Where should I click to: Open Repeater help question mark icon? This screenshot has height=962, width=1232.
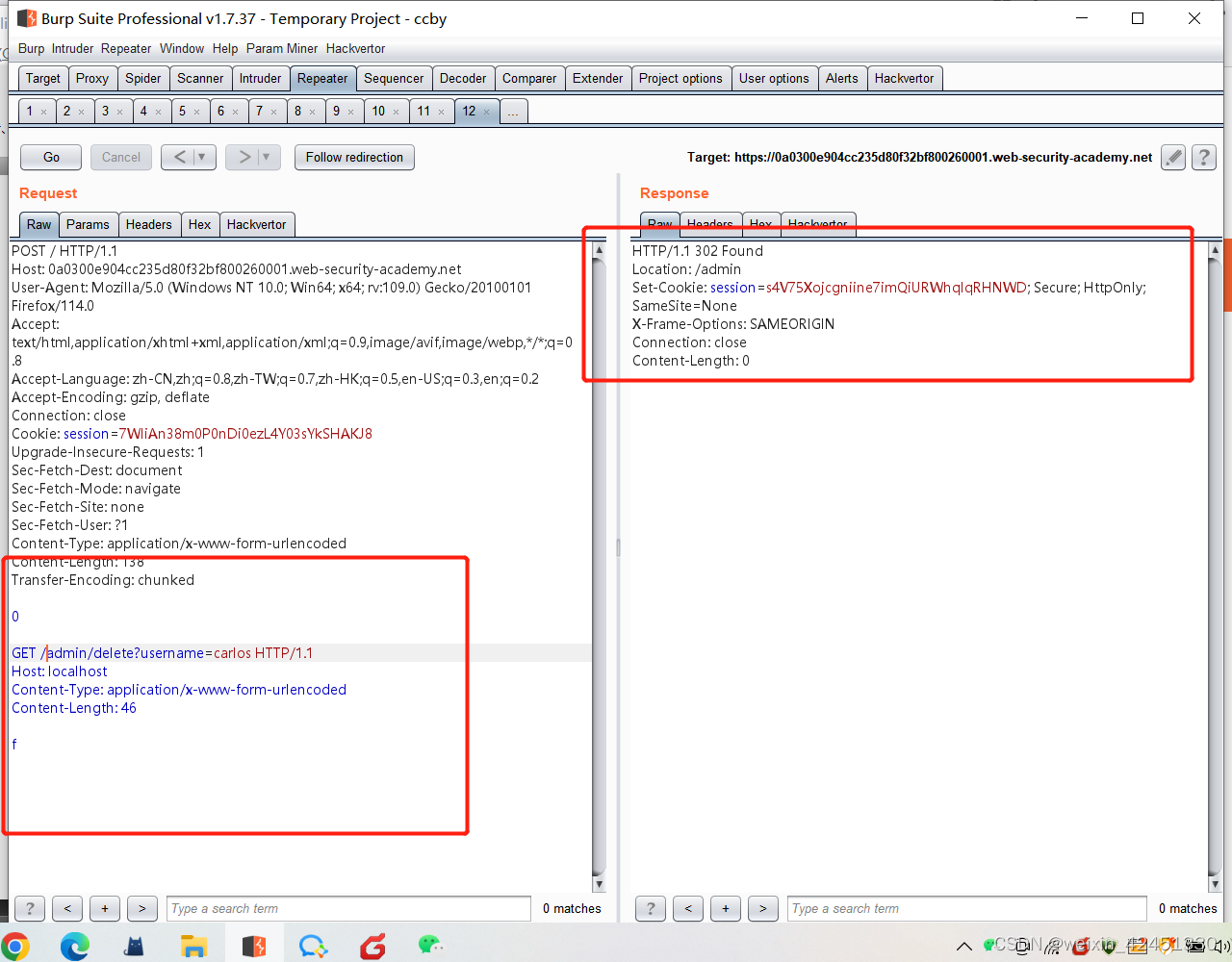pos(1204,158)
